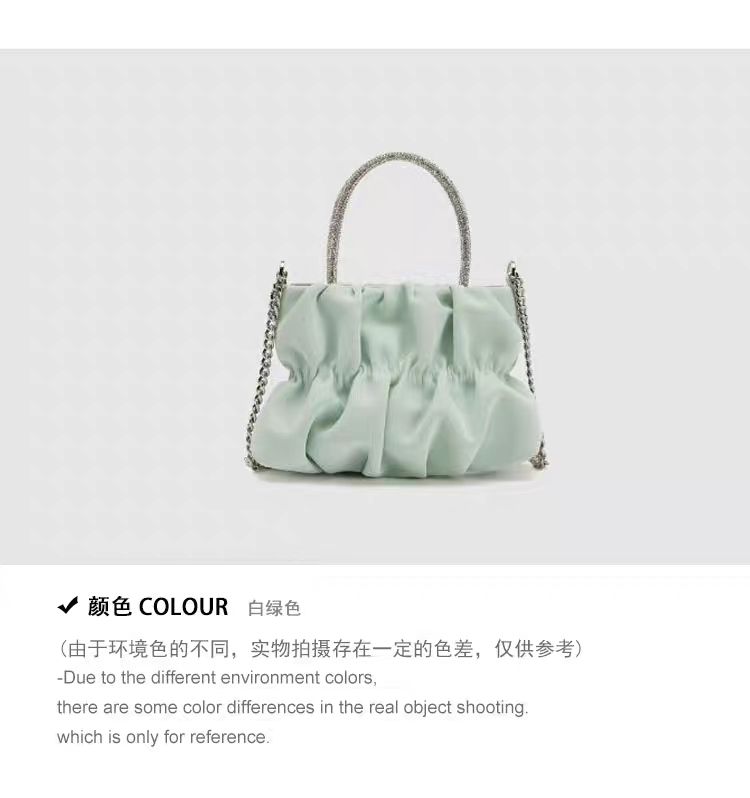Click the right silver chain strap

coord(527,356)
